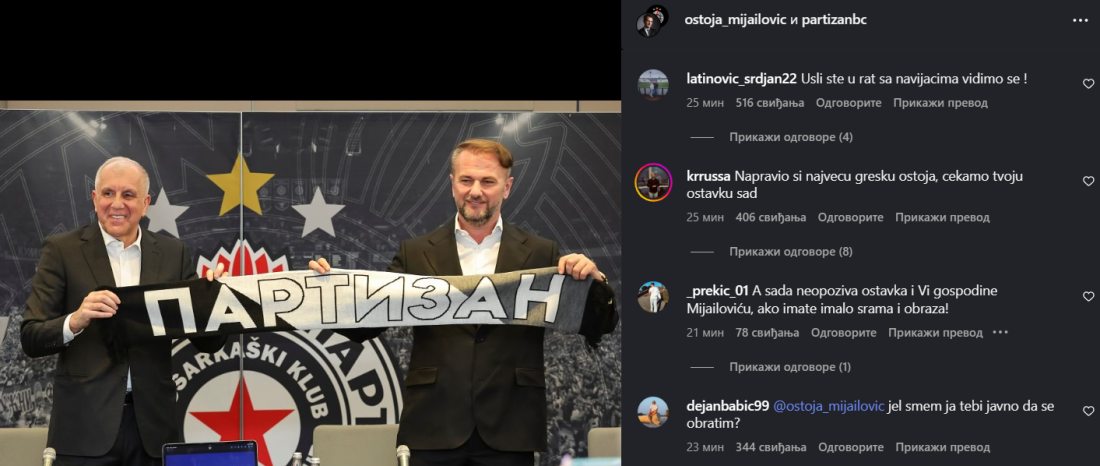Image resolution: width=1100 pixels, height=466 pixels.
Task: Show the 1 reply under _prekic_01
Action: click(x=790, y=367)
